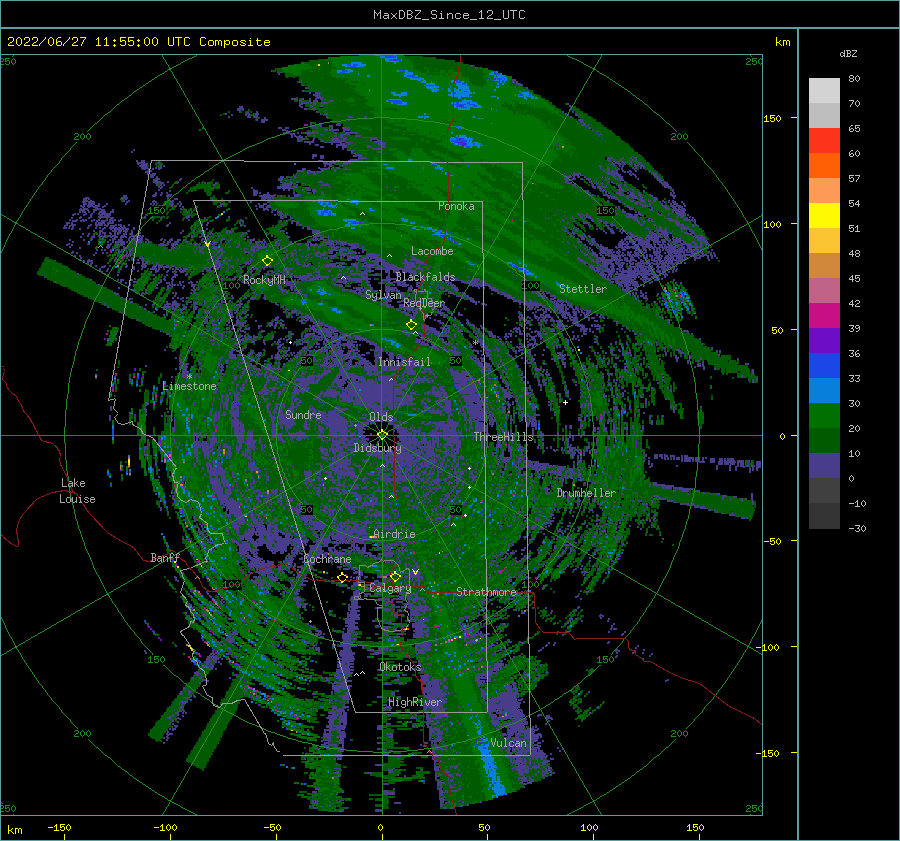Click the 80 value on the dBZ scale
Viewport: 900px width, 841px height.
click(x=854, y=79)
